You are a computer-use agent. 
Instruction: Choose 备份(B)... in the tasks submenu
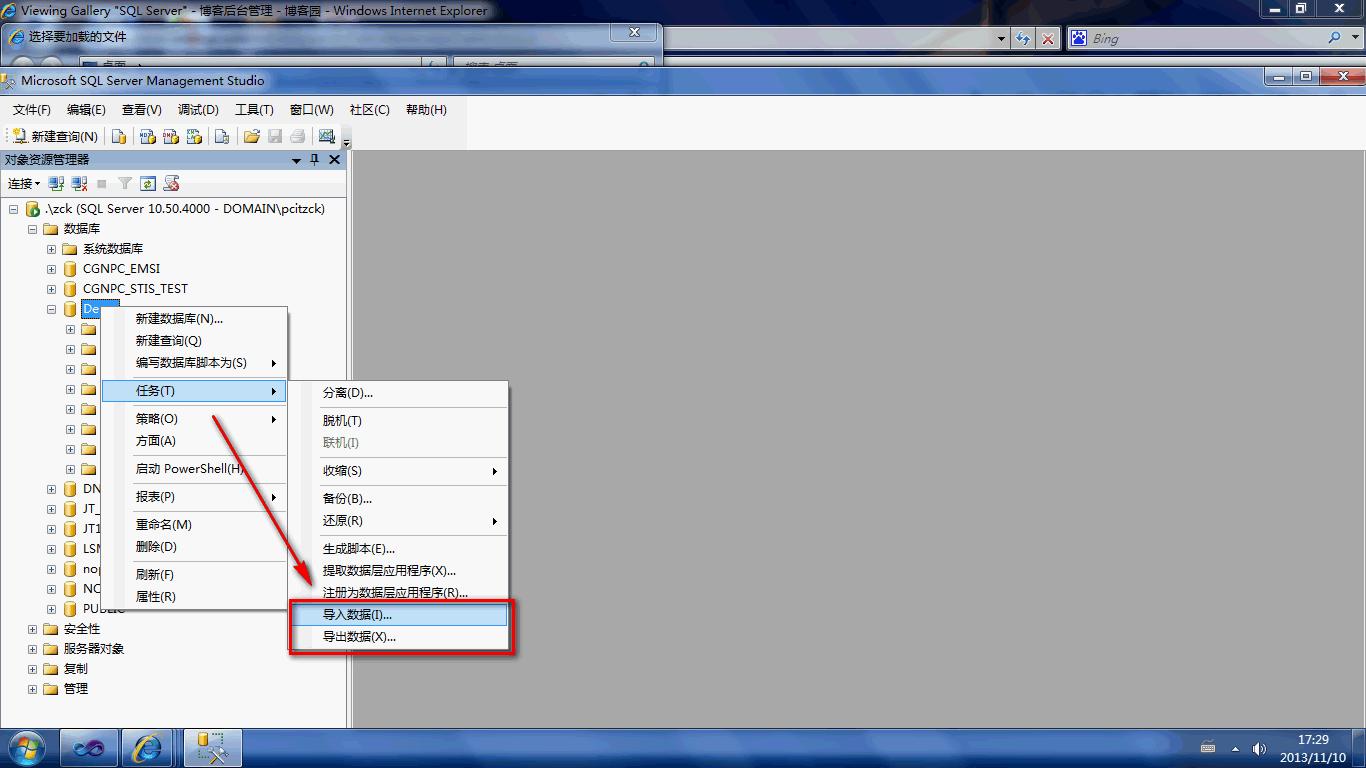point(398,499)
